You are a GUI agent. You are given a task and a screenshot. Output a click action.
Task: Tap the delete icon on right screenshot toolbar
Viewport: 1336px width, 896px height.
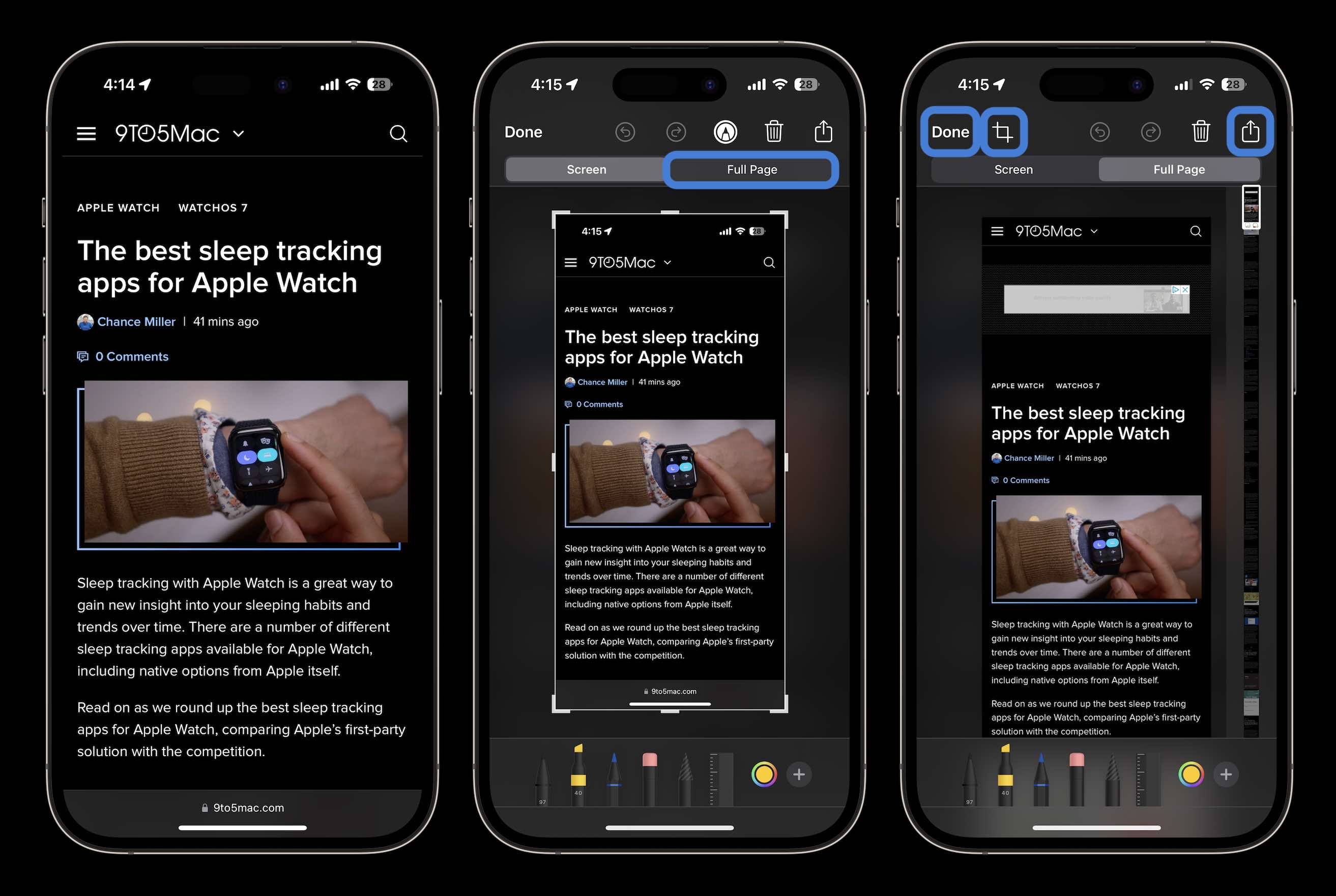click(x=1201, y=131)
